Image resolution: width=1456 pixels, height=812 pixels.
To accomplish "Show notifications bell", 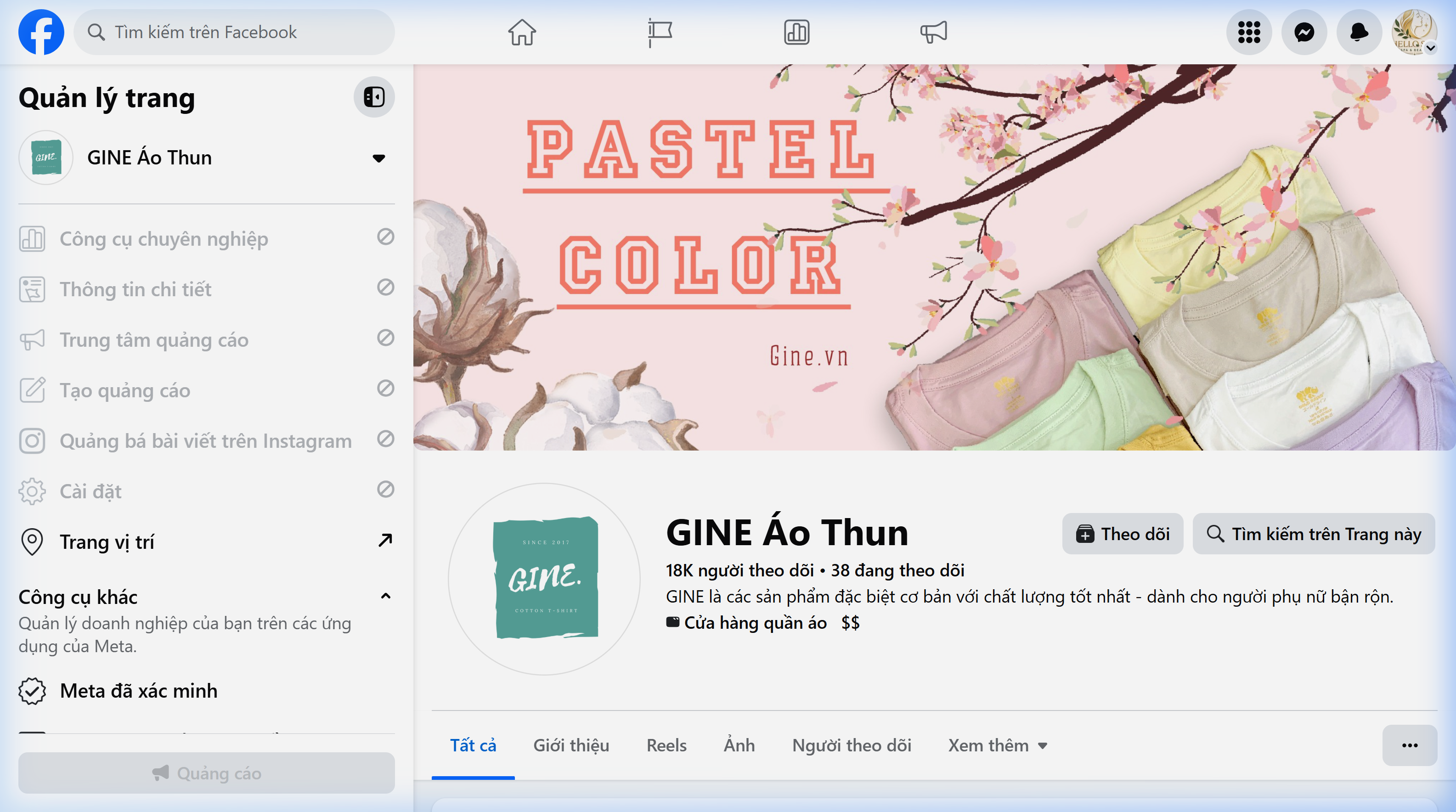I will tap(1359, 32).
